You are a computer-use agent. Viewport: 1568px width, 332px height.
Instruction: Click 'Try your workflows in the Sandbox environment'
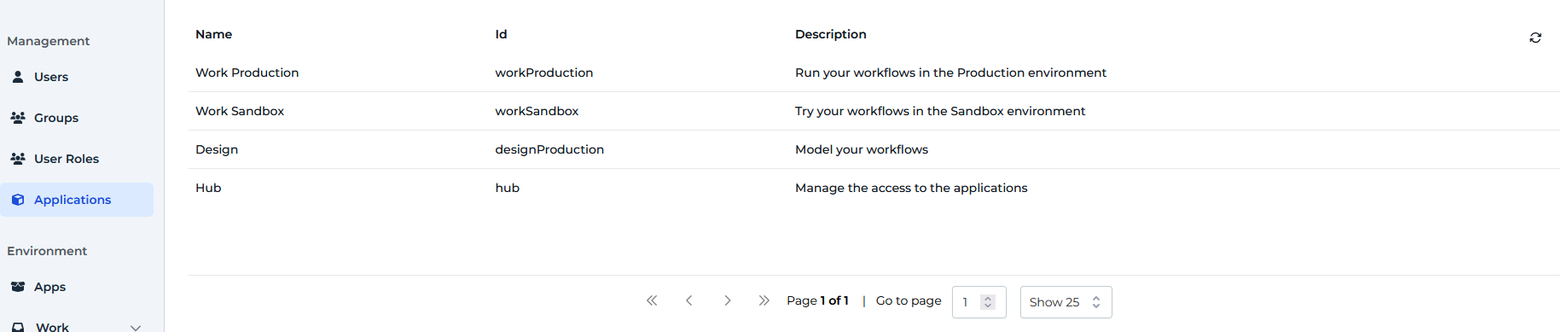940,111
